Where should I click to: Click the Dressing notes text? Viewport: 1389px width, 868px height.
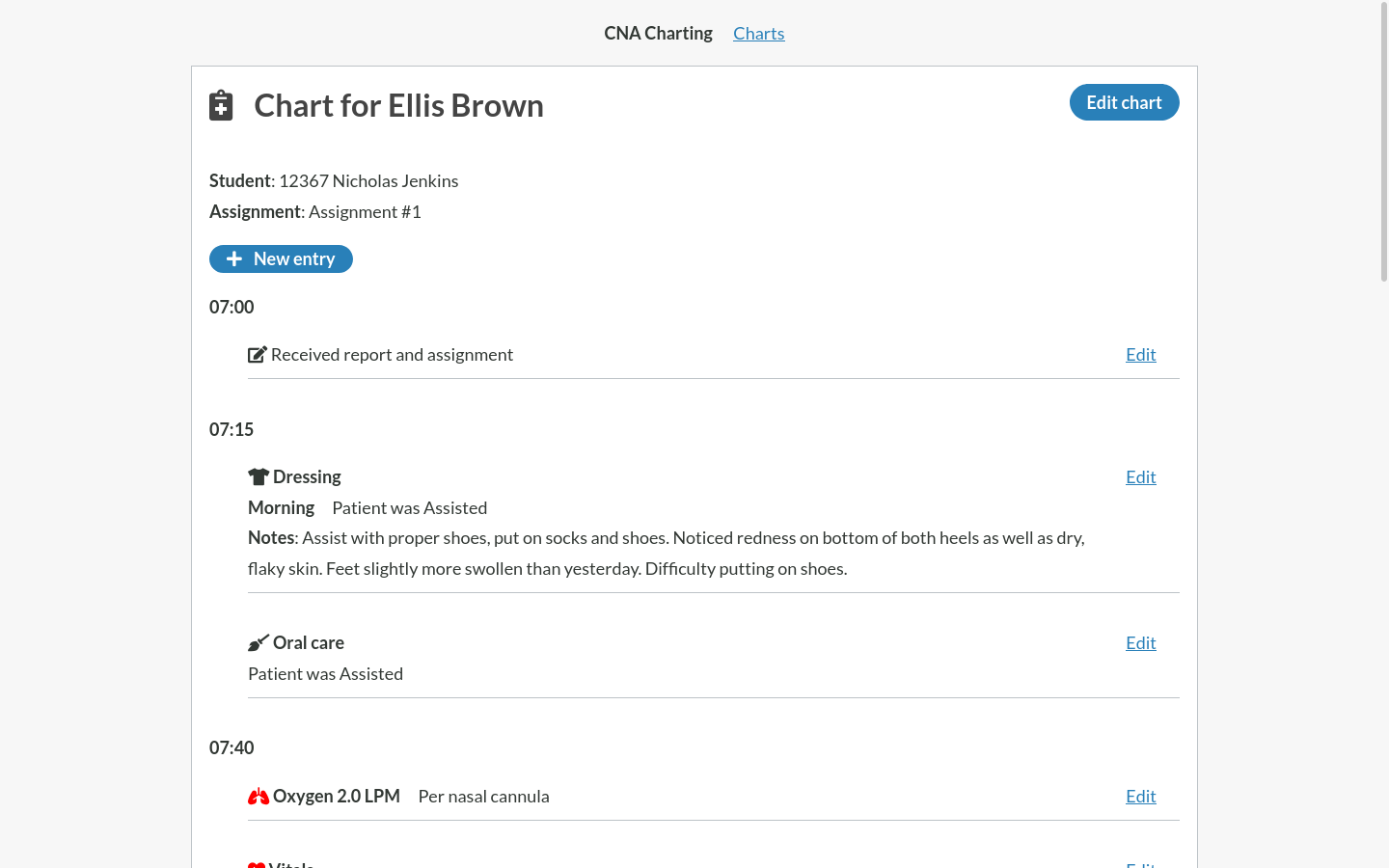point(666,553)
